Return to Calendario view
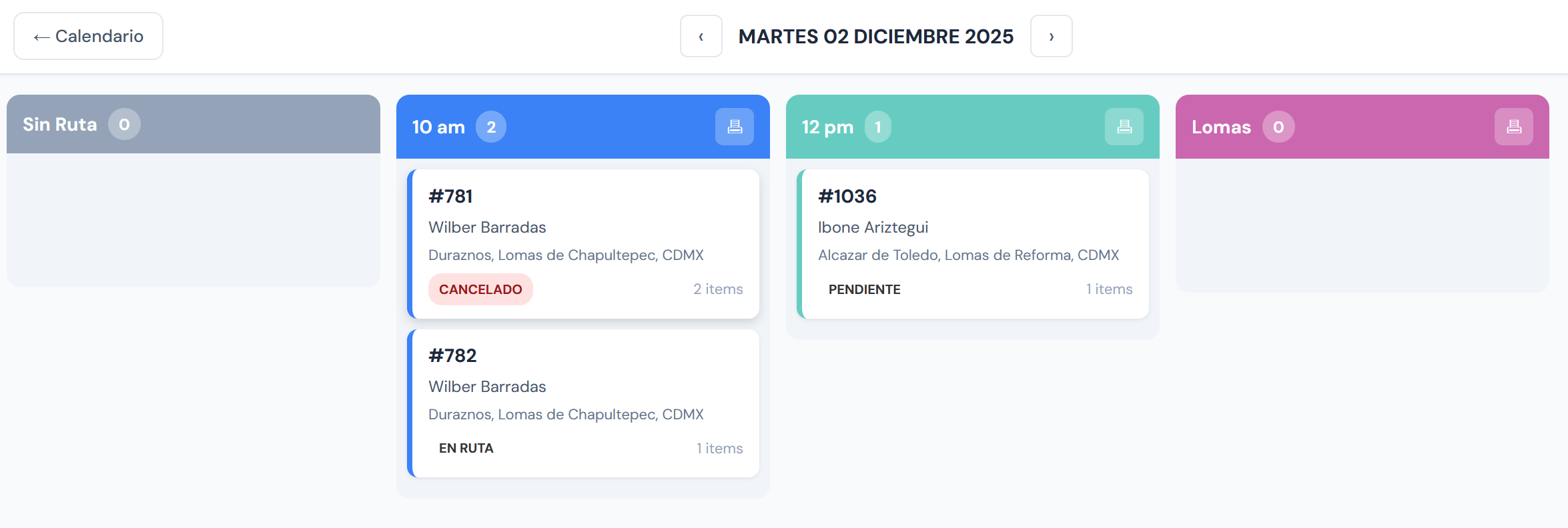 coord(89,37)
